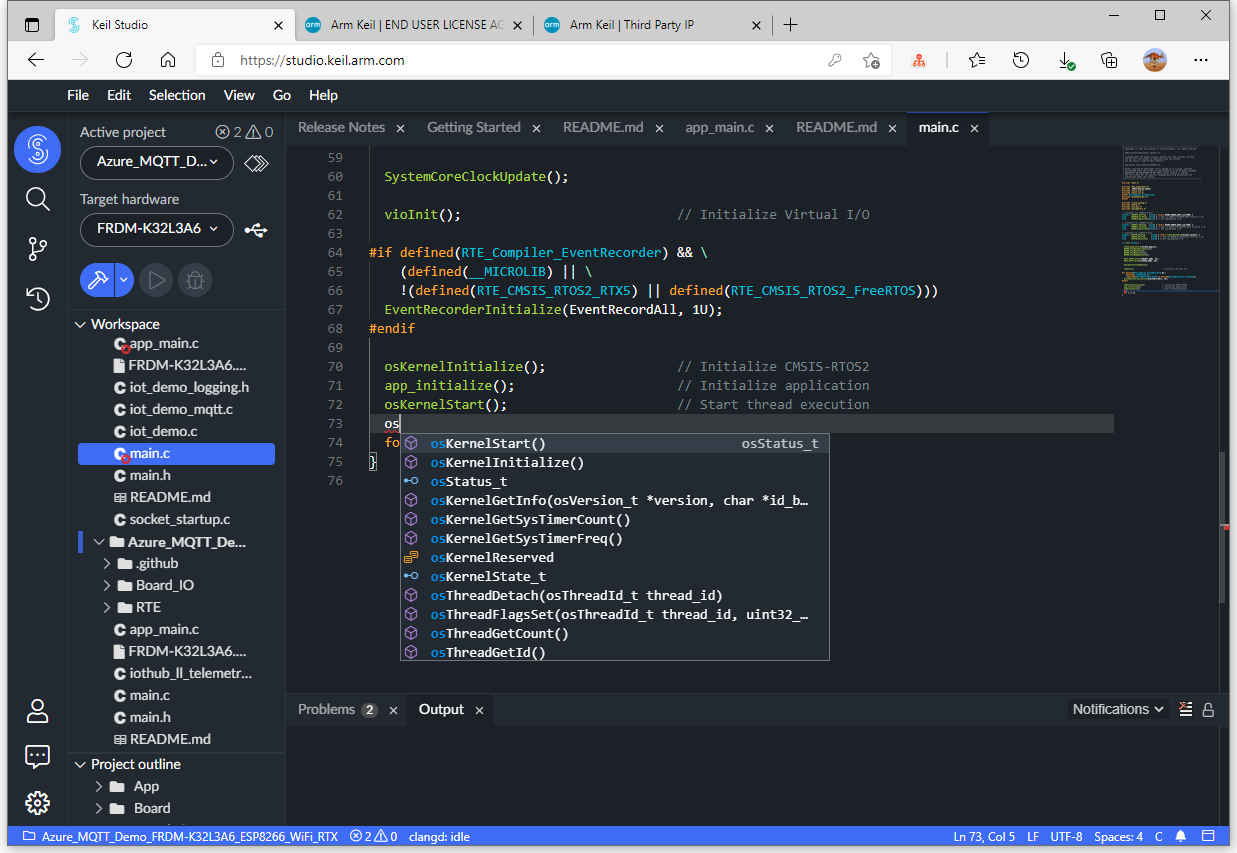Click the clear output icon
Image resolution: width=1237 pixels, height=853 pixels.
point(1186,709)
